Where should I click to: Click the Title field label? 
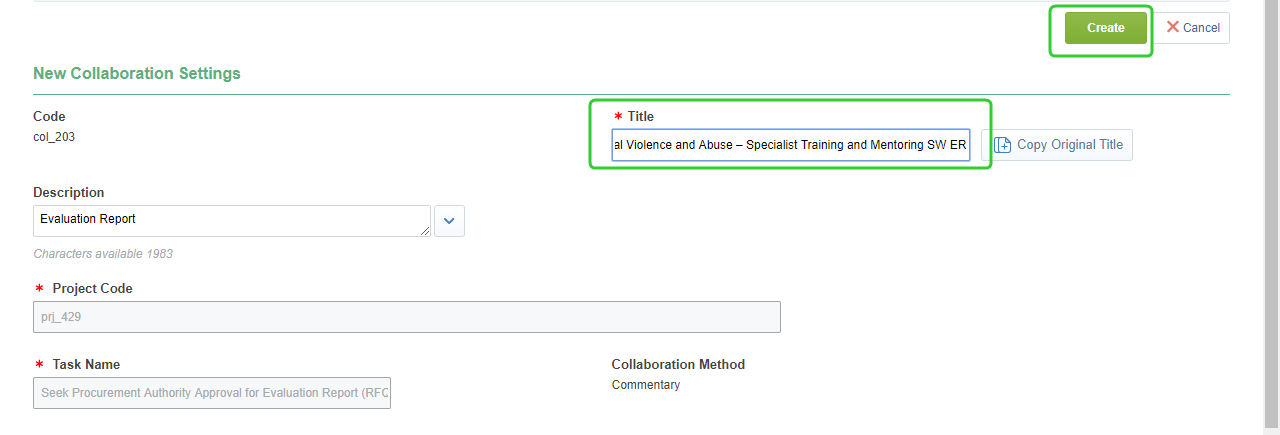(640, 117)
